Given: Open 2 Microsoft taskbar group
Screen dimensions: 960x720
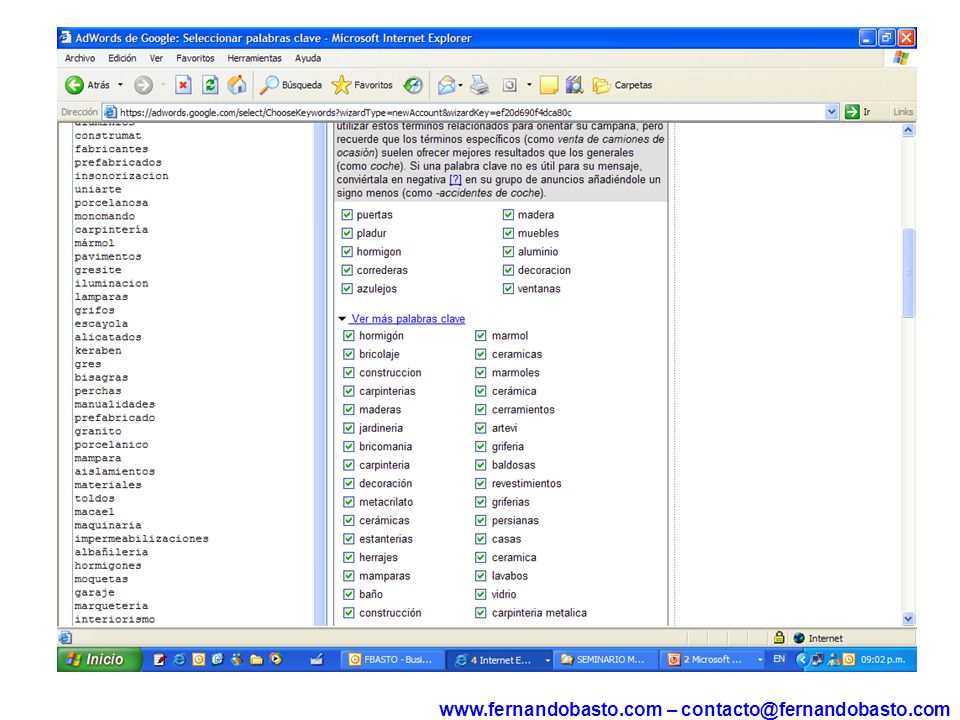Looking at the screenshot, I should (x=711, y=659).
